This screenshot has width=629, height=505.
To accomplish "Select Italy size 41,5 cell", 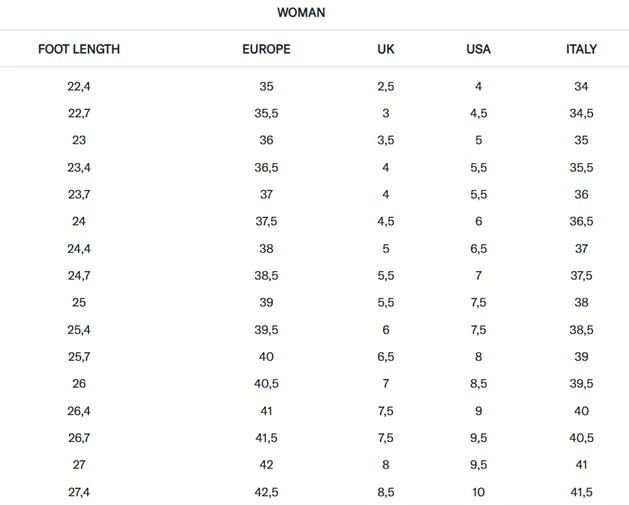I will tap(581, 490).
